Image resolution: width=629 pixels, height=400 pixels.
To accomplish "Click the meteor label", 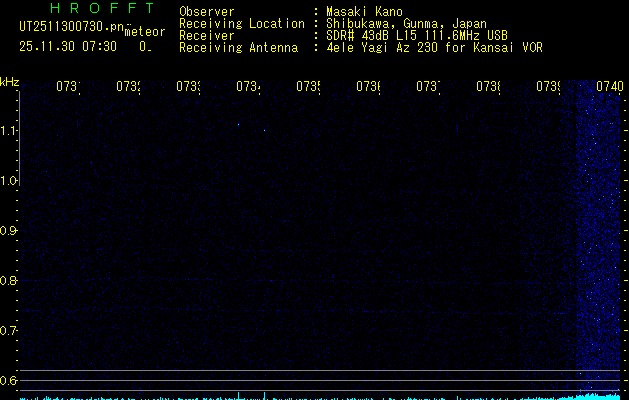I will 145,32.
